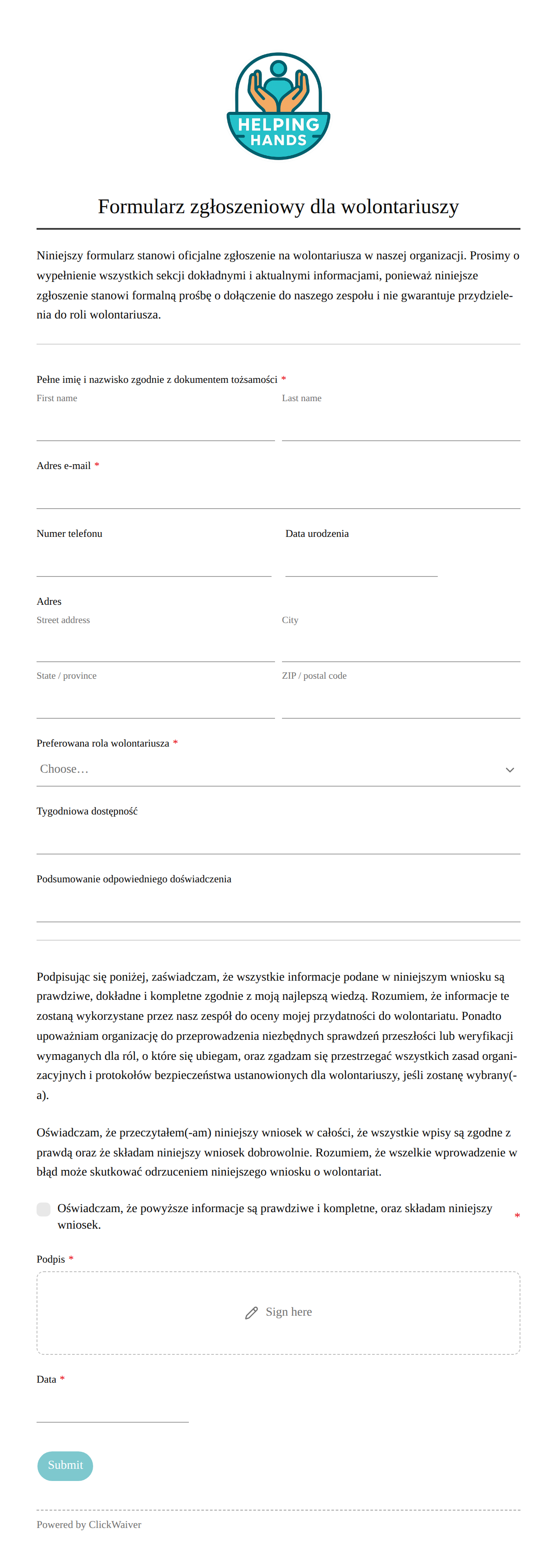Focus the Last name input field
This screenshot has height=1568, width=557.
point(401,425)
